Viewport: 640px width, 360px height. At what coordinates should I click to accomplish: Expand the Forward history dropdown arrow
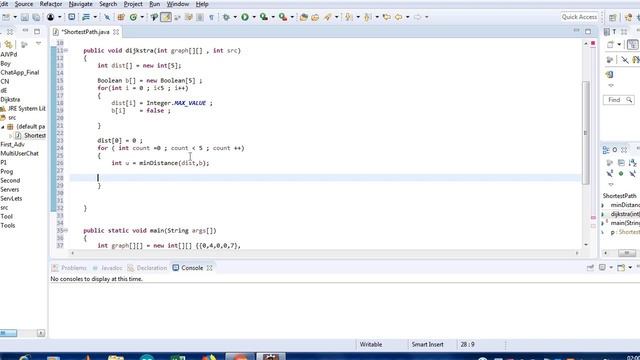click(427, 17)
